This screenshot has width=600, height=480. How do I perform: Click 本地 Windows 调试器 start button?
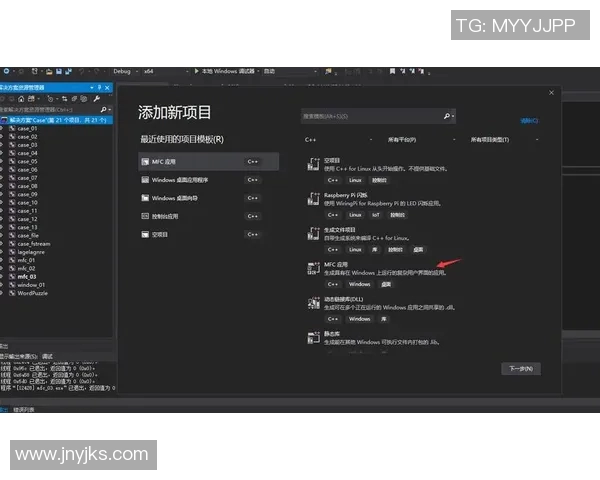click(227, 71)
